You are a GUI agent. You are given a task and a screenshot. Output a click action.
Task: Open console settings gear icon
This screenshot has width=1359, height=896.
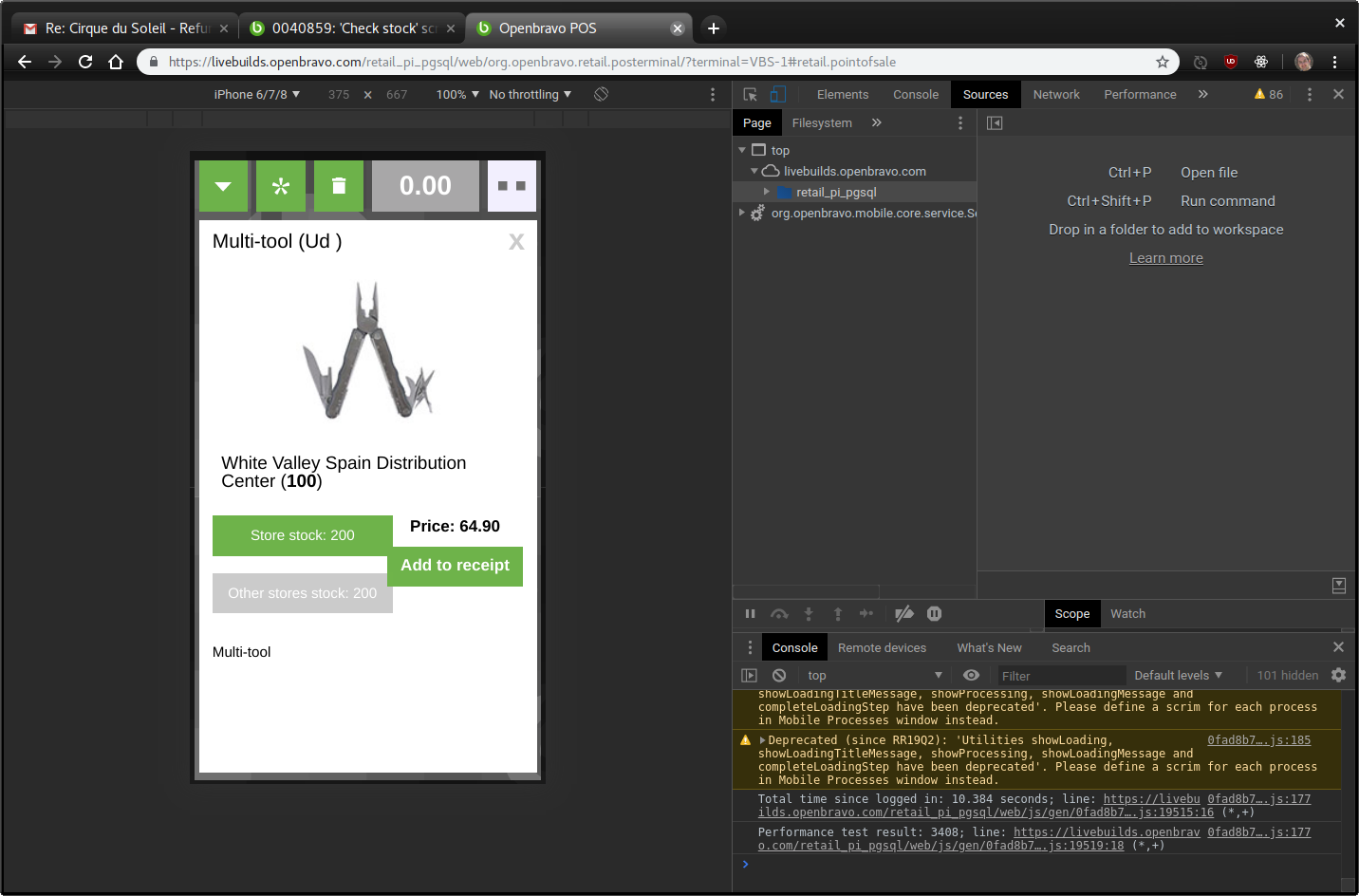[1338, 675]
